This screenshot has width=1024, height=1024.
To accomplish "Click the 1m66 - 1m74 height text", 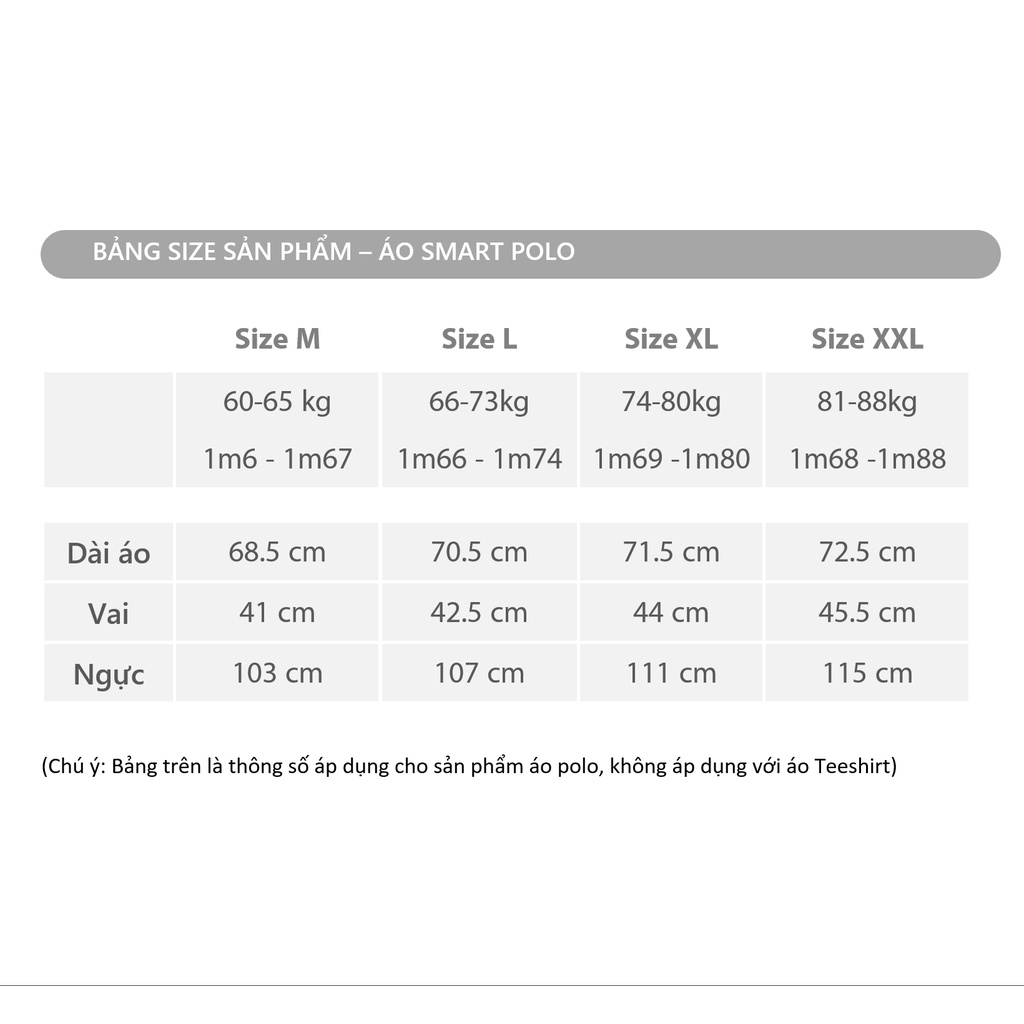I will [x=479, y=458].
